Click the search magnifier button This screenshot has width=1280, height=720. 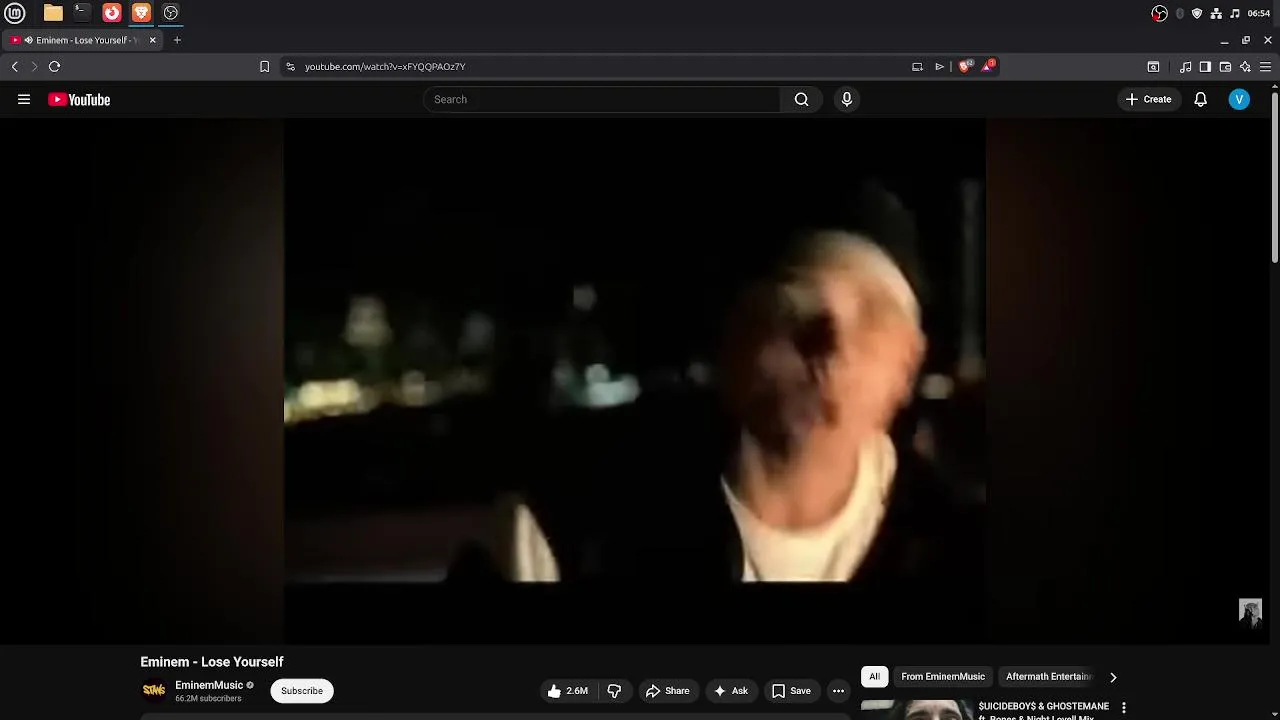(x=801, y=99)
